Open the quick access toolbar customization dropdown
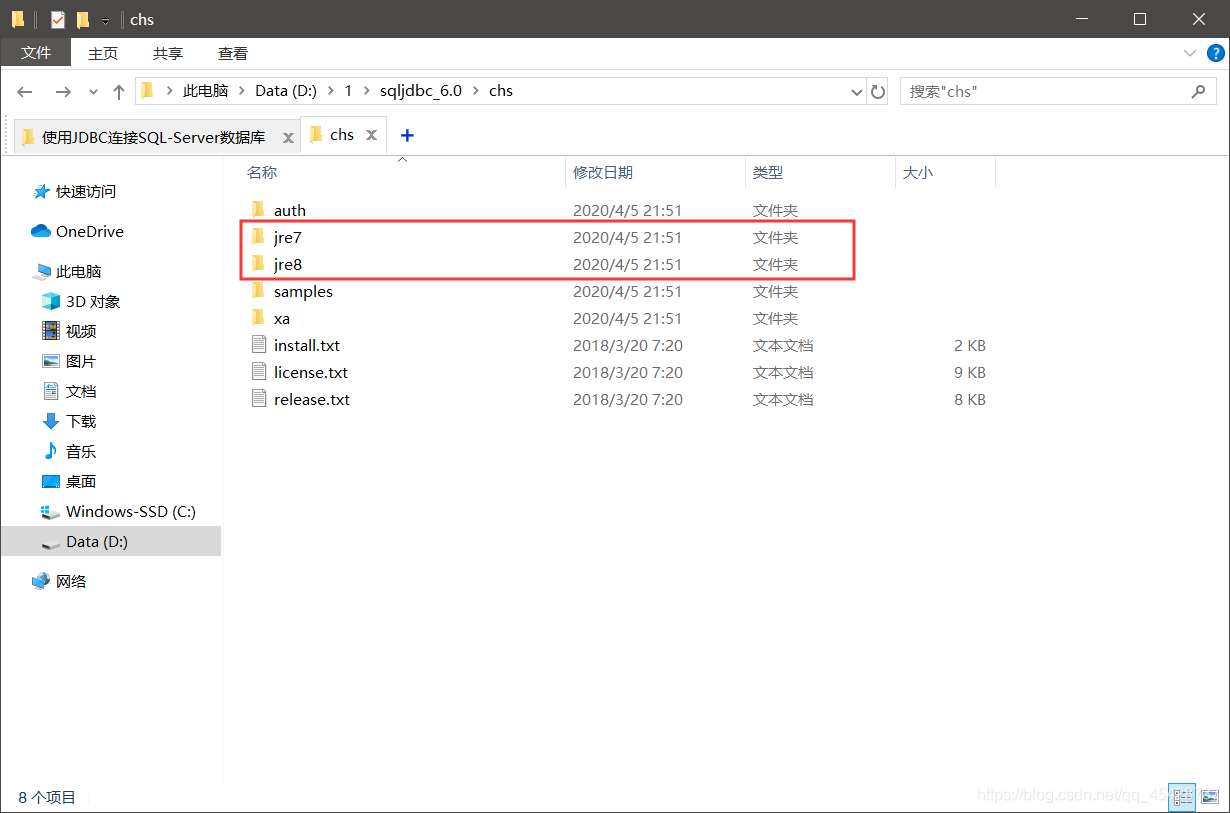1230x813 pixels. tap(104, 19)
